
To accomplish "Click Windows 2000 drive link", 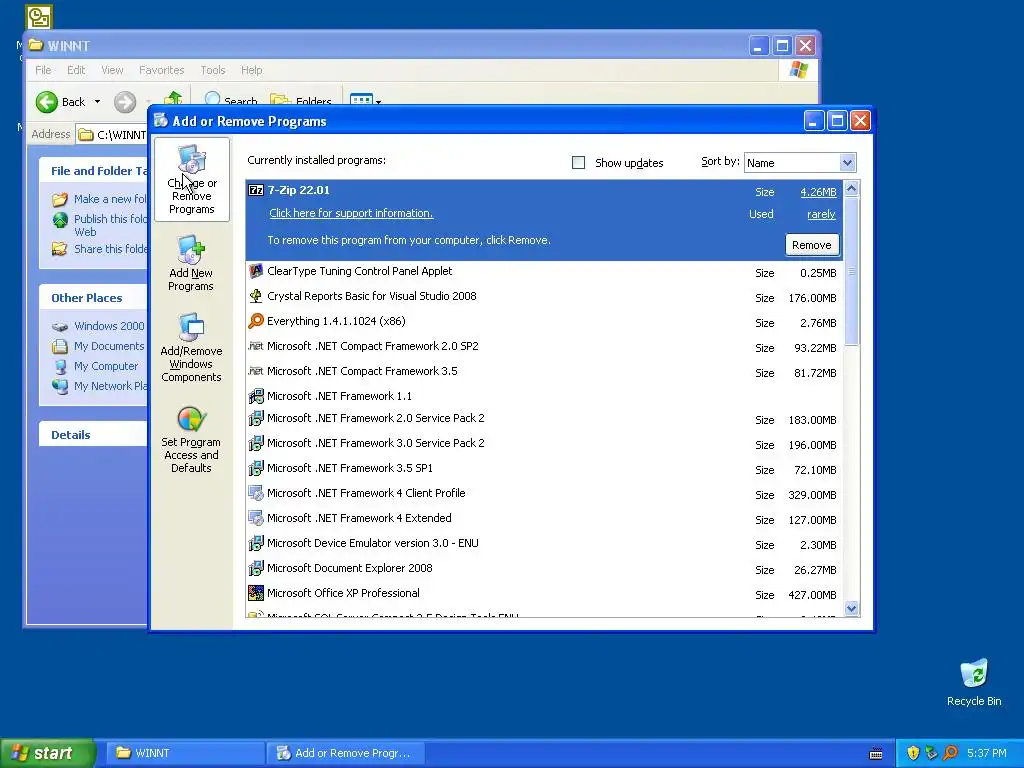I will (109, 326).
